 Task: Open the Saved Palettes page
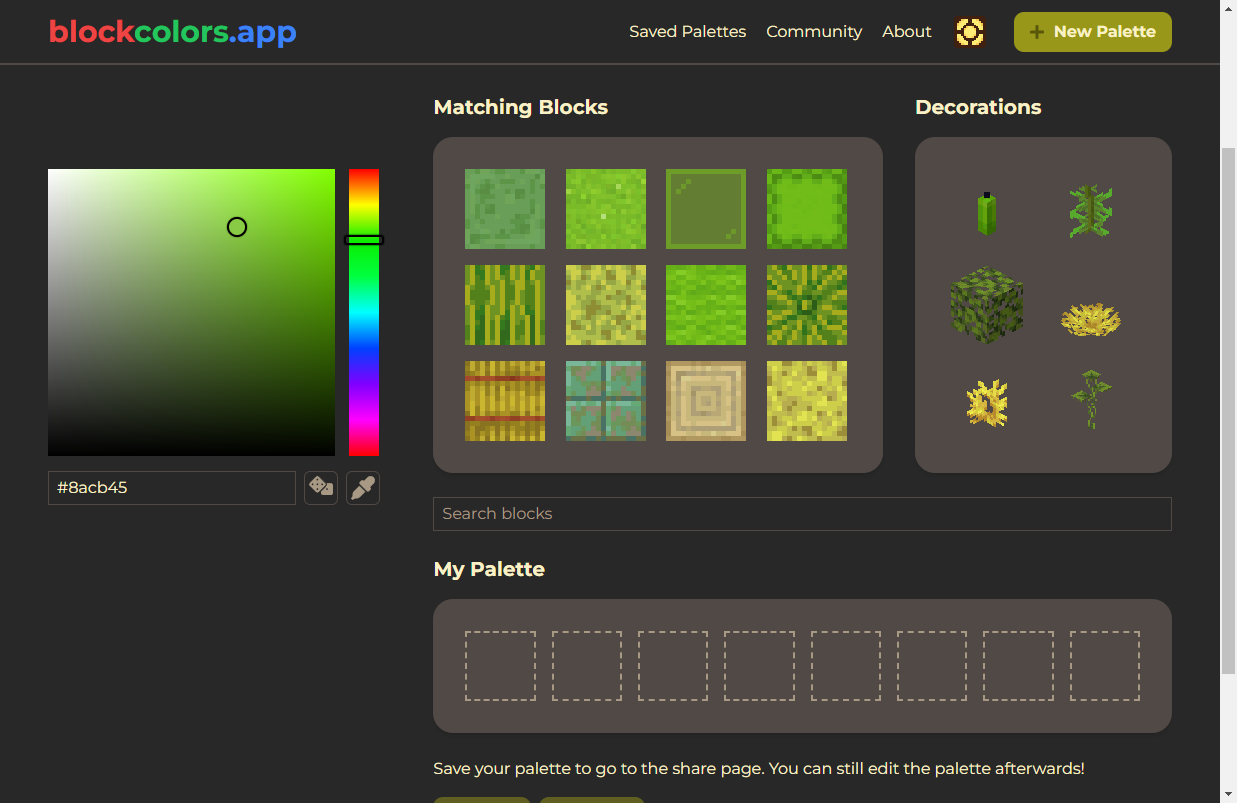(687, 31)
